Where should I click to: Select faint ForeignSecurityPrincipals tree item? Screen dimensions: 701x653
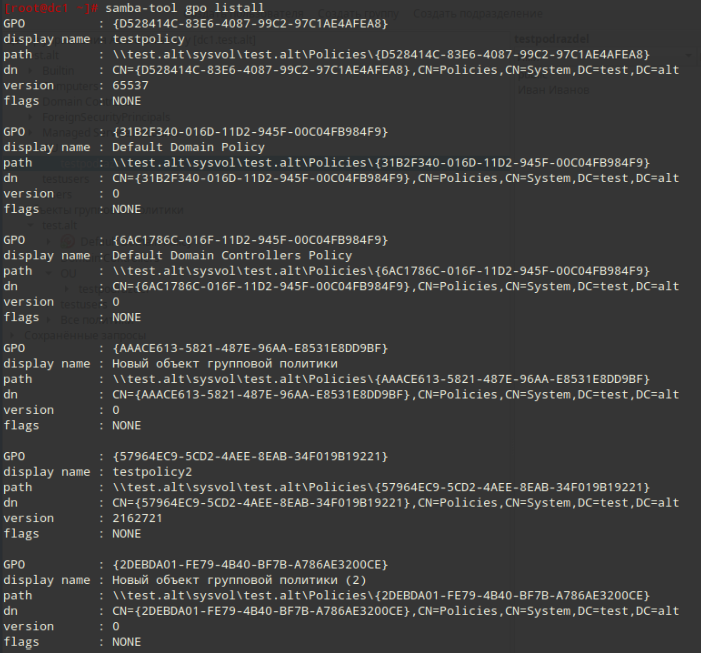[106, 117]
